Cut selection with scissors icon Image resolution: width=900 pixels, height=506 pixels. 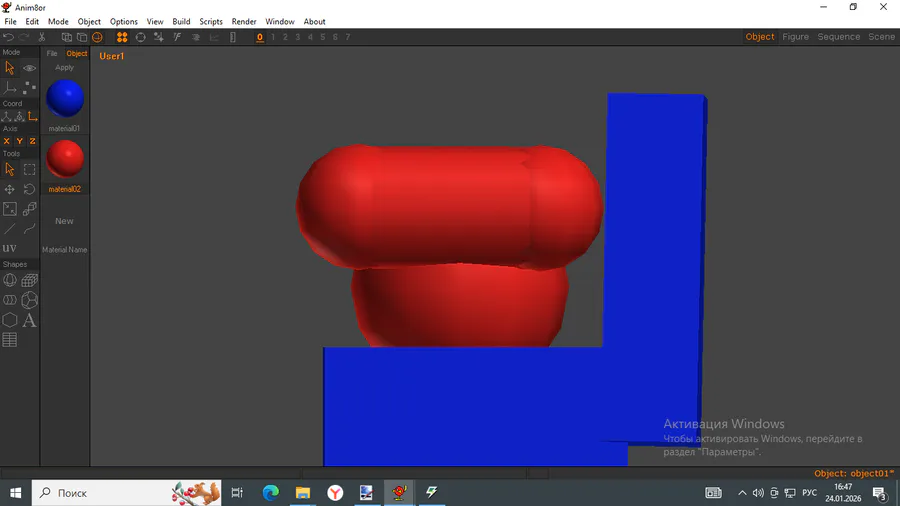click(x=42, y=37)
